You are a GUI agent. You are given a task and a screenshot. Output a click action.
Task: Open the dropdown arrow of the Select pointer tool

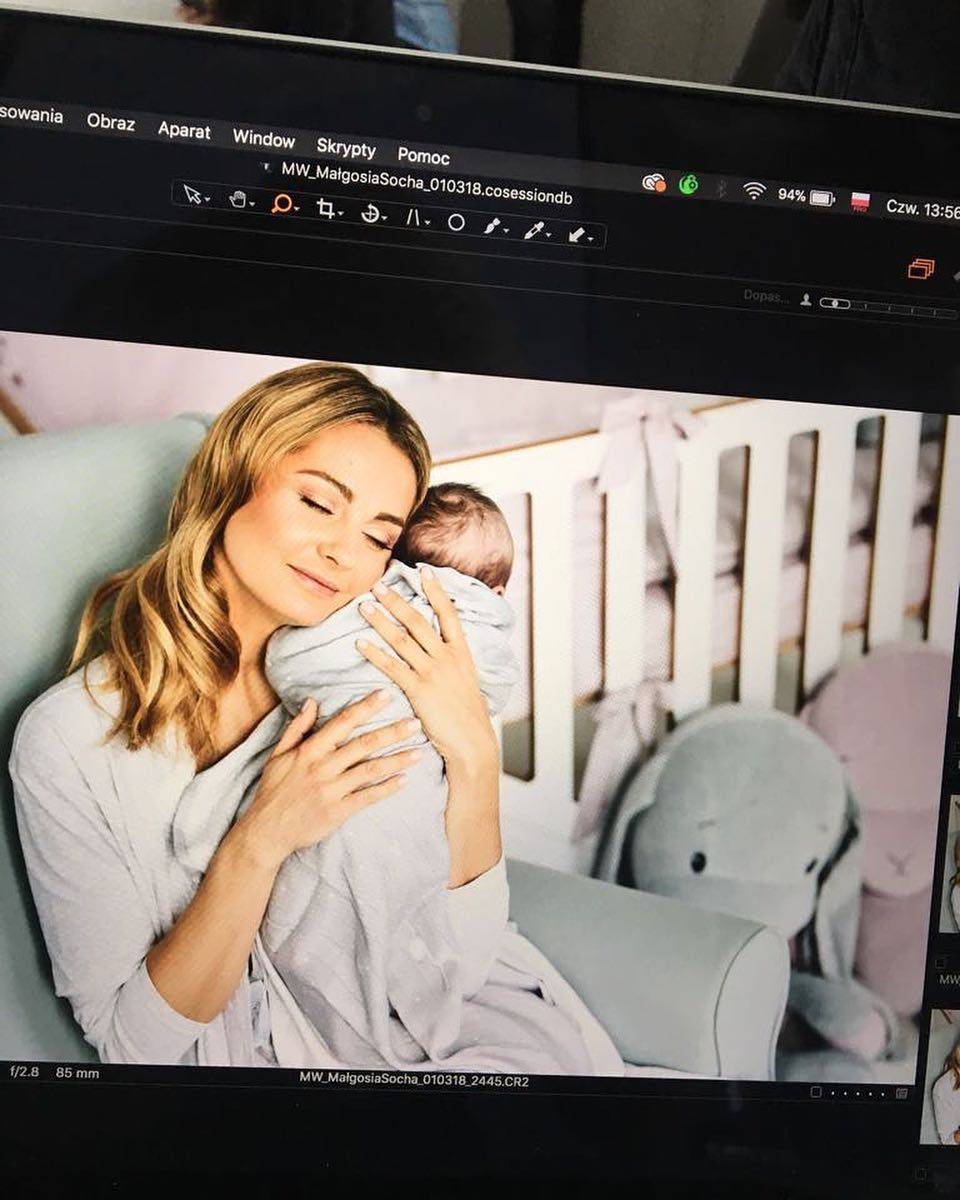[207, 199]
